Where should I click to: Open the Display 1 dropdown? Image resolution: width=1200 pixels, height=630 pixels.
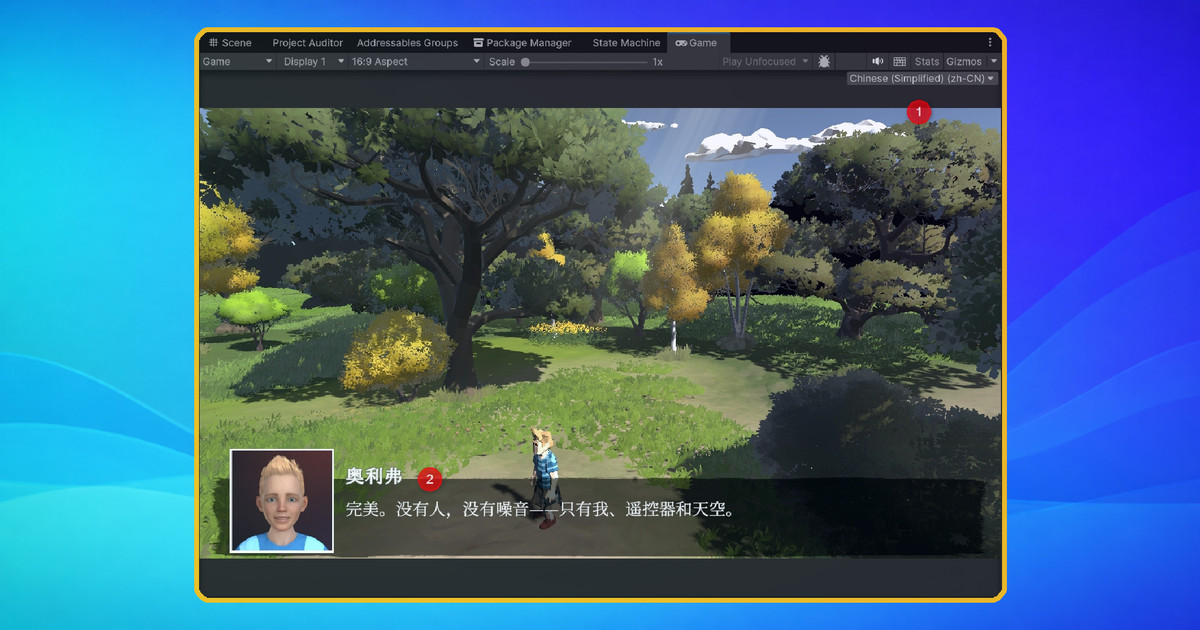tap(312, 62)
